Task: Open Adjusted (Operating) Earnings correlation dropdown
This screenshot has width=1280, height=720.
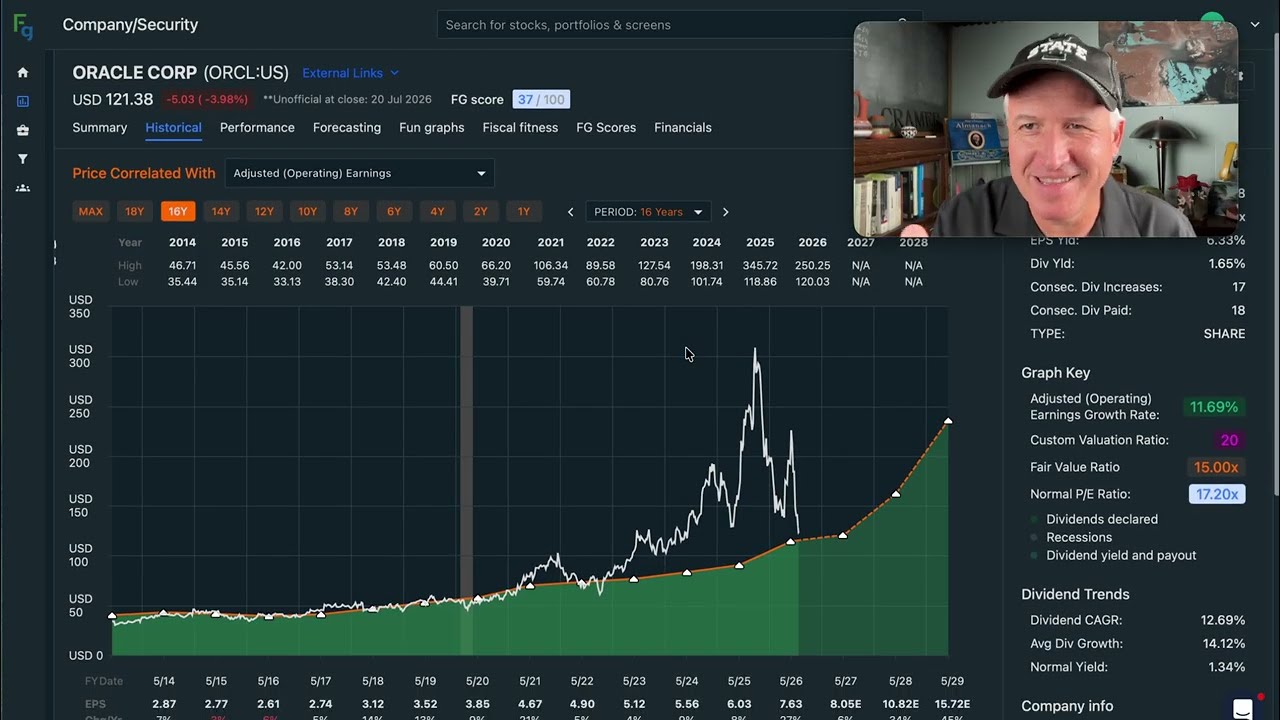Action: click(x=359, y=173)
